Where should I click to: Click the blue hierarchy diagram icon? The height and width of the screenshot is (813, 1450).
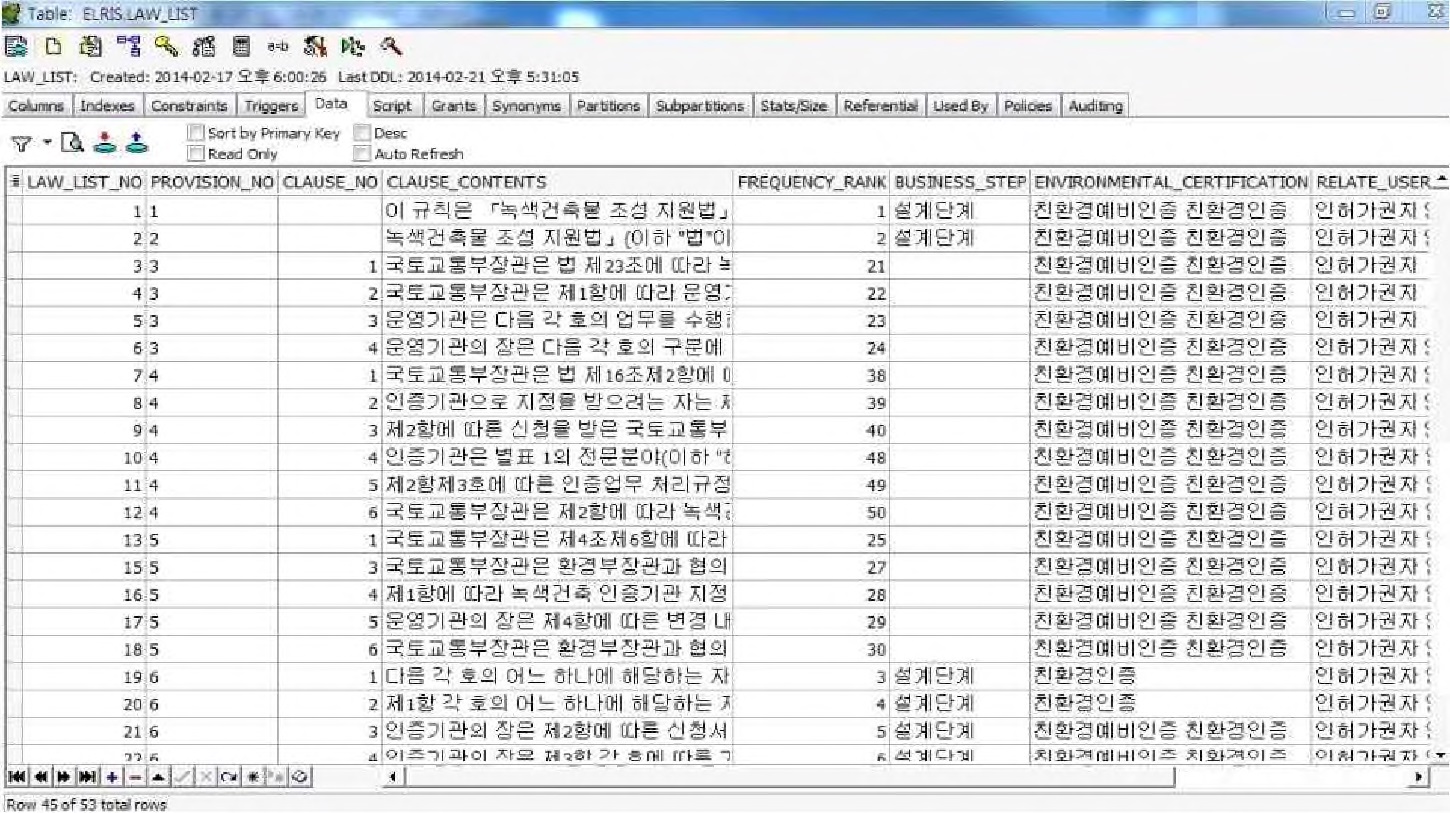[x=130, y=46]
